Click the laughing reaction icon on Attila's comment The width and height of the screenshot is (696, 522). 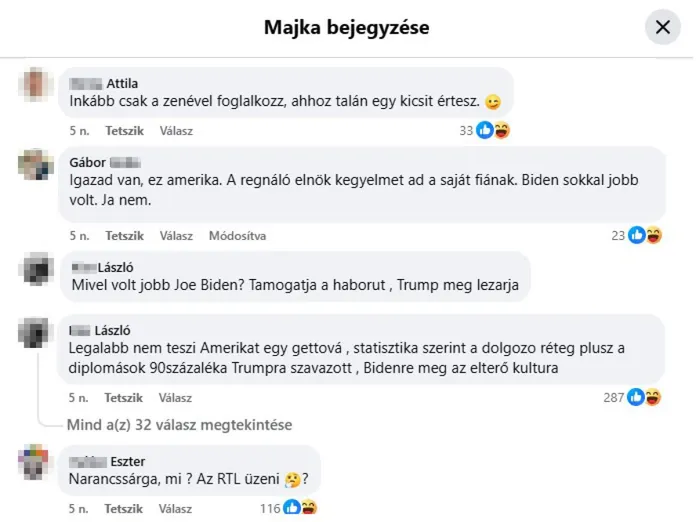502,130
